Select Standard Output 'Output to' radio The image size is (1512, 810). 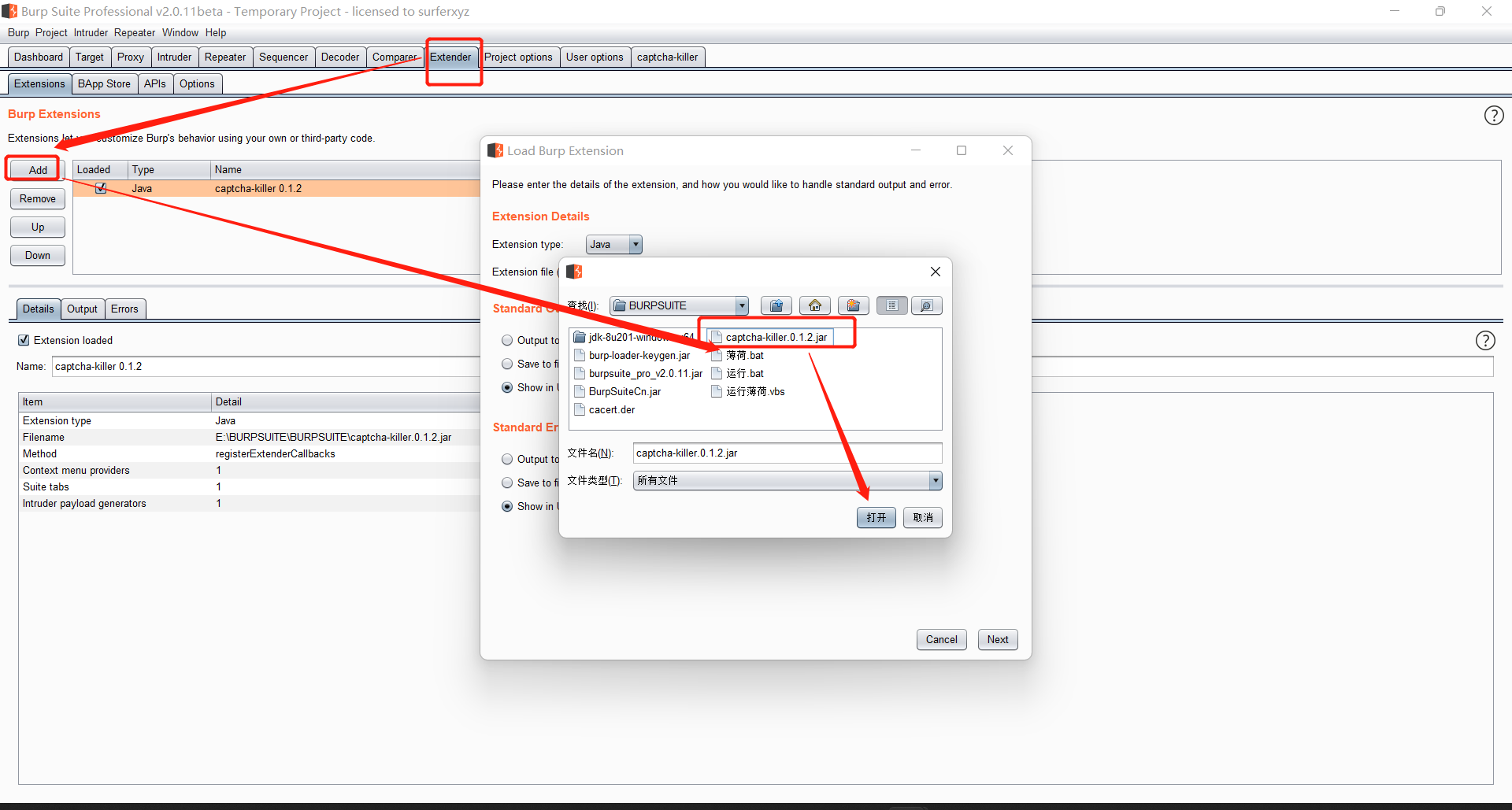click(x=507, y=340)
